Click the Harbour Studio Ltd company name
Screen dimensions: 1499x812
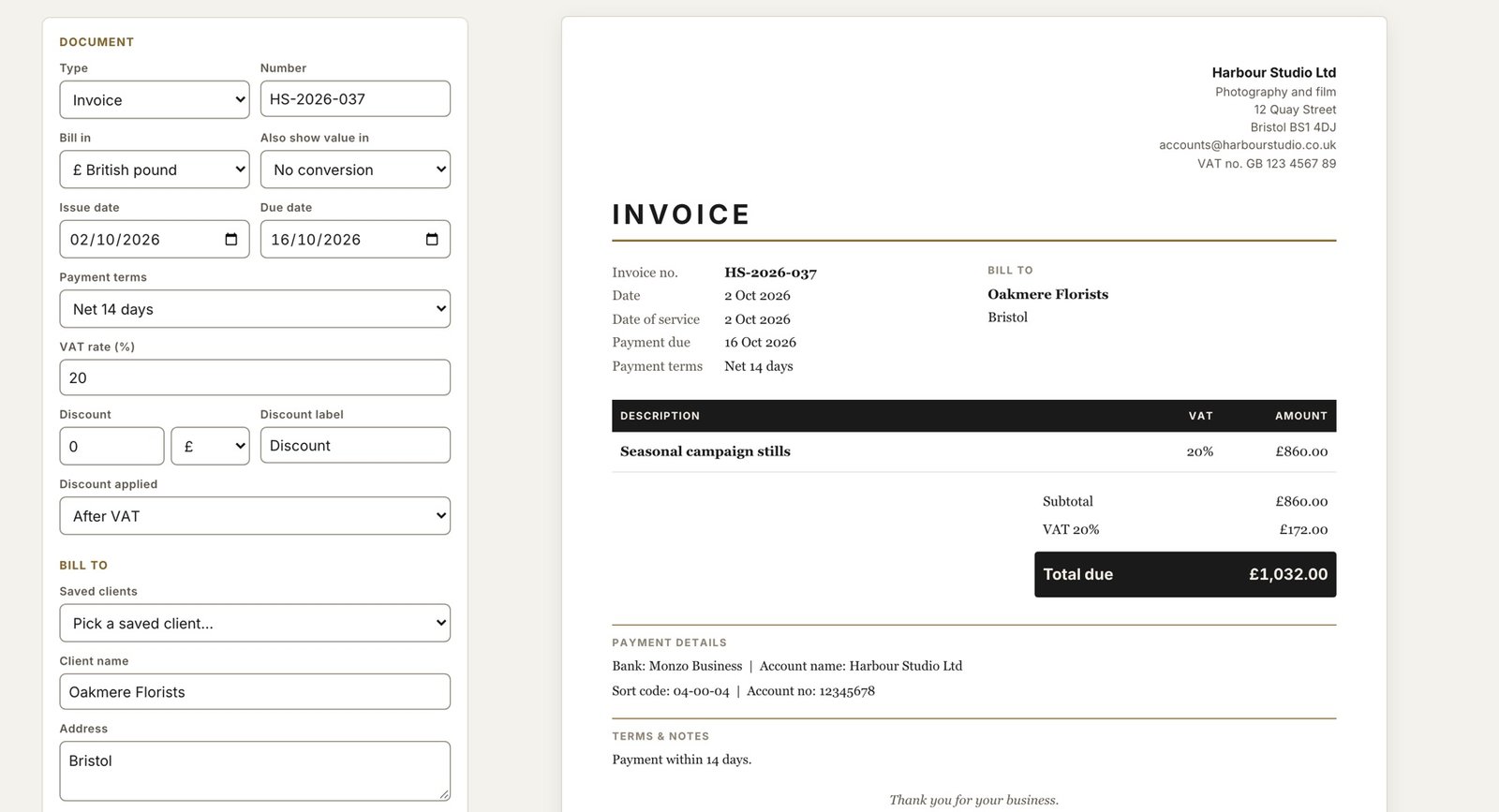(x=1274, y=72)
